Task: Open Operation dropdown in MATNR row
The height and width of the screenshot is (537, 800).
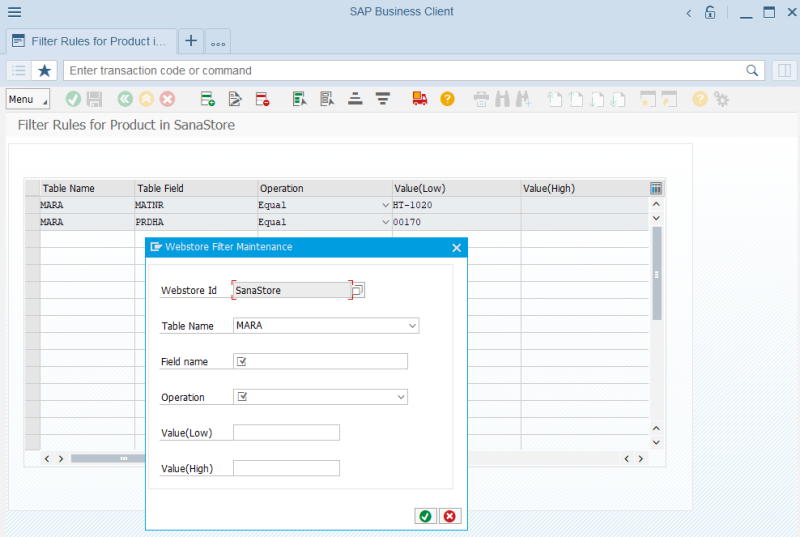Action: pos(385,205)
